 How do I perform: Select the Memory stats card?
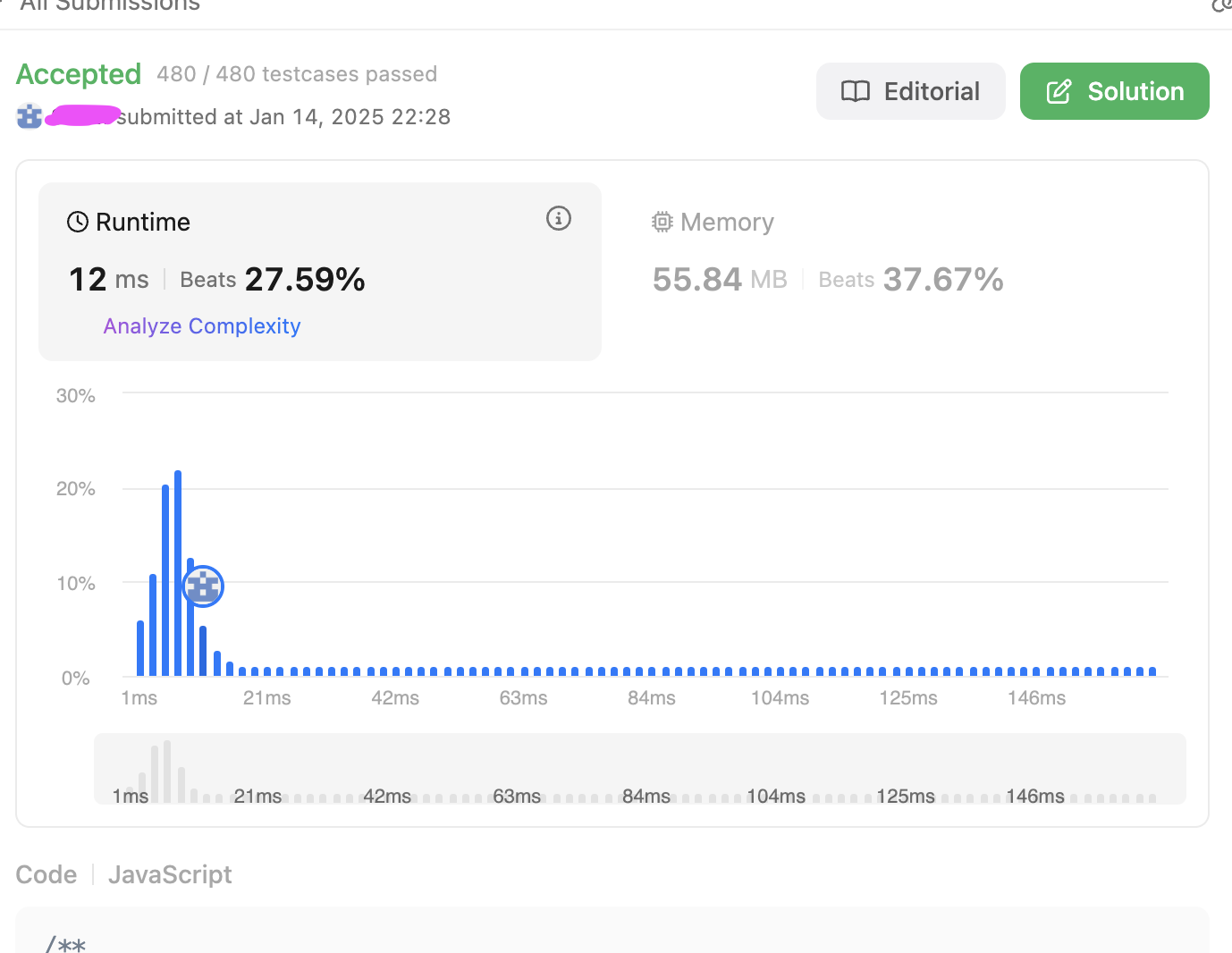point(903,272)
